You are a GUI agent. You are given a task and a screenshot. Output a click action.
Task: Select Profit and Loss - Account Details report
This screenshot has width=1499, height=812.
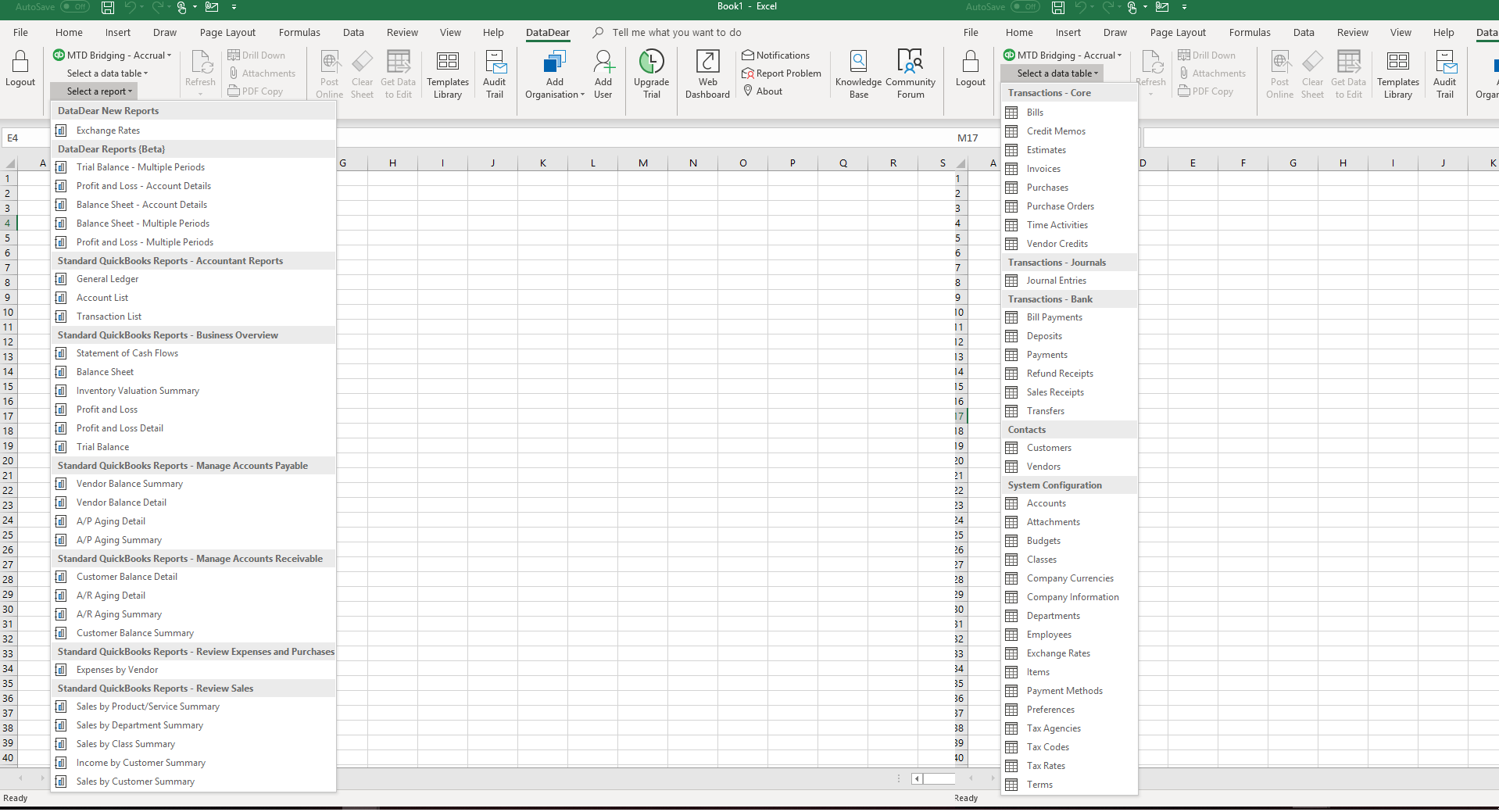(x=193, y=186)
